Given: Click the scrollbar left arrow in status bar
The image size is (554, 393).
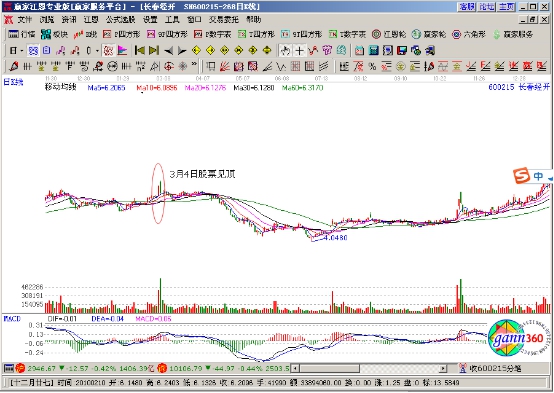Looking at the screenshot, I should pos(295,369).
